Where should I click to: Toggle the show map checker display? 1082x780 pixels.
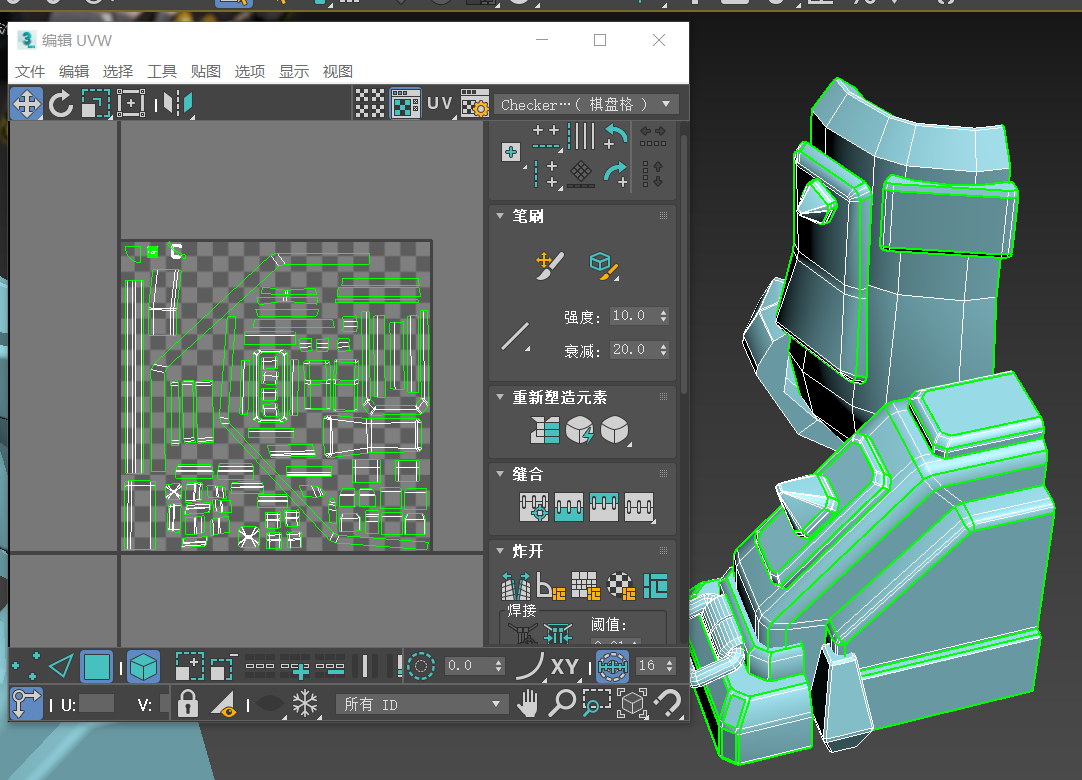tap(405, 104)
